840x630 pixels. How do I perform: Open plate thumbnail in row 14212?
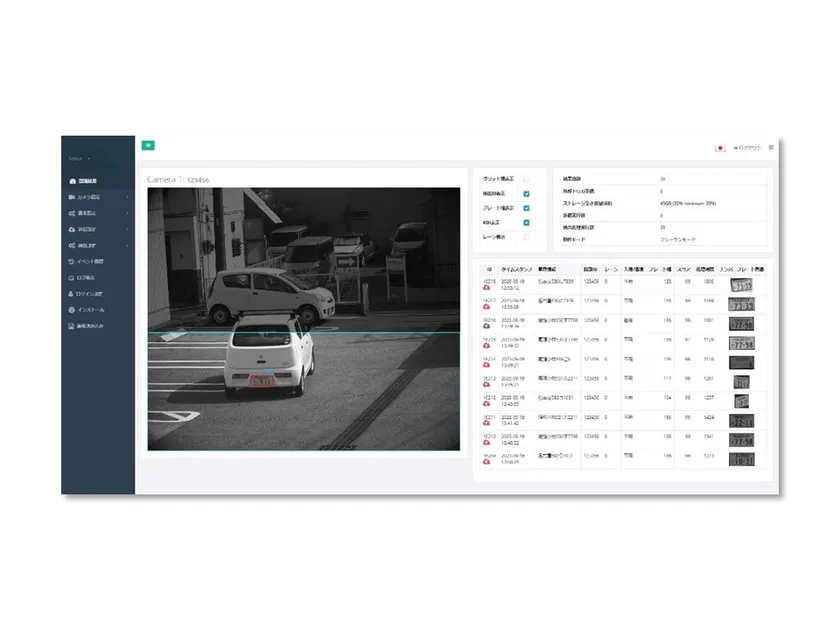coord(741,401)
